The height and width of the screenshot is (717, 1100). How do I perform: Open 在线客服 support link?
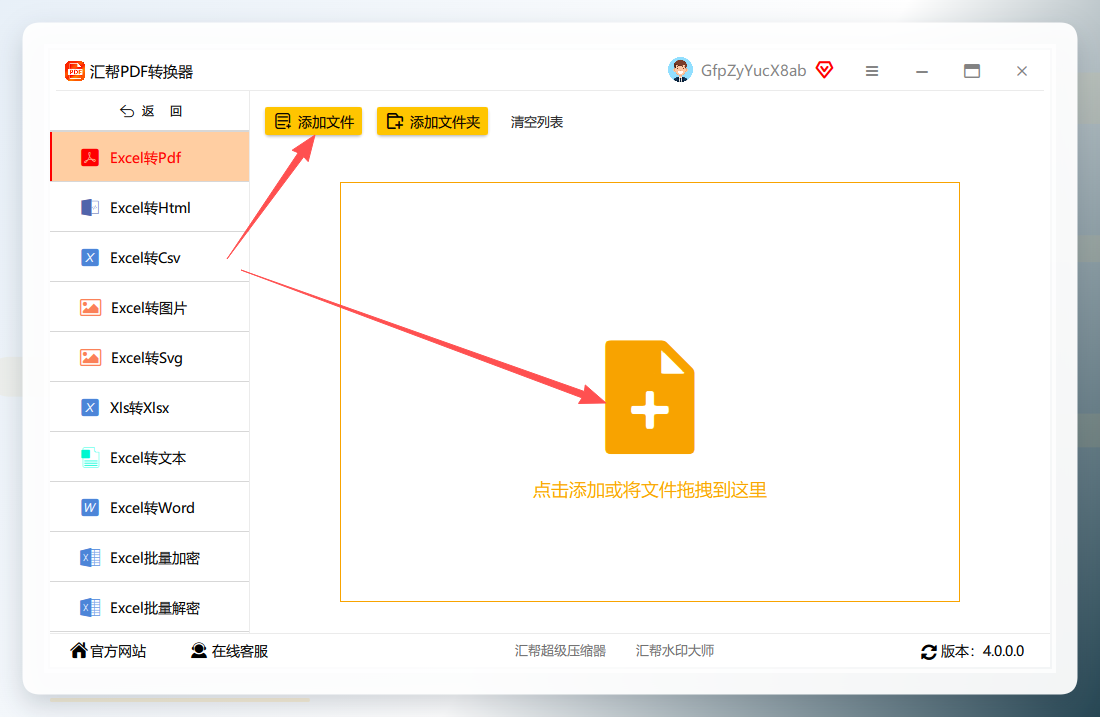(x=240, y=651)
